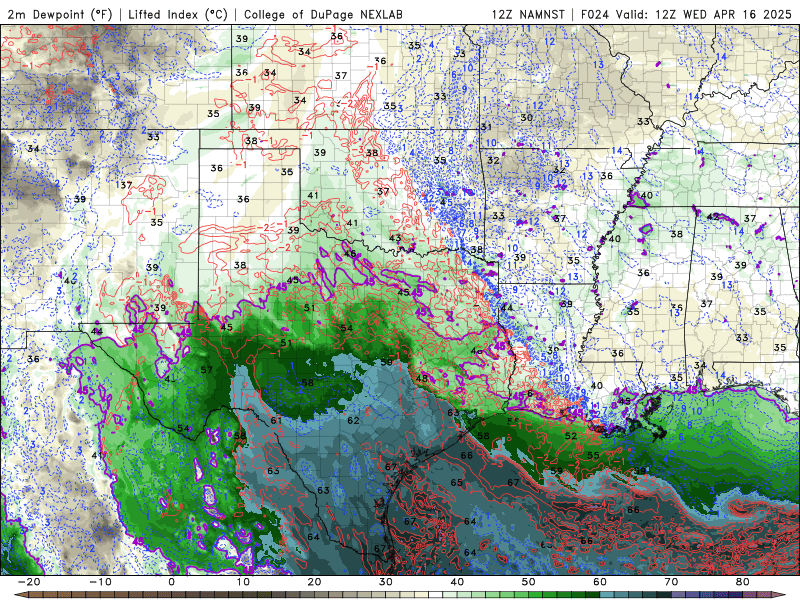Click the 'College of DuPage NEXLAB' header text
The width and height of the screenshot is (800, 600).
(x=323, y=14)
